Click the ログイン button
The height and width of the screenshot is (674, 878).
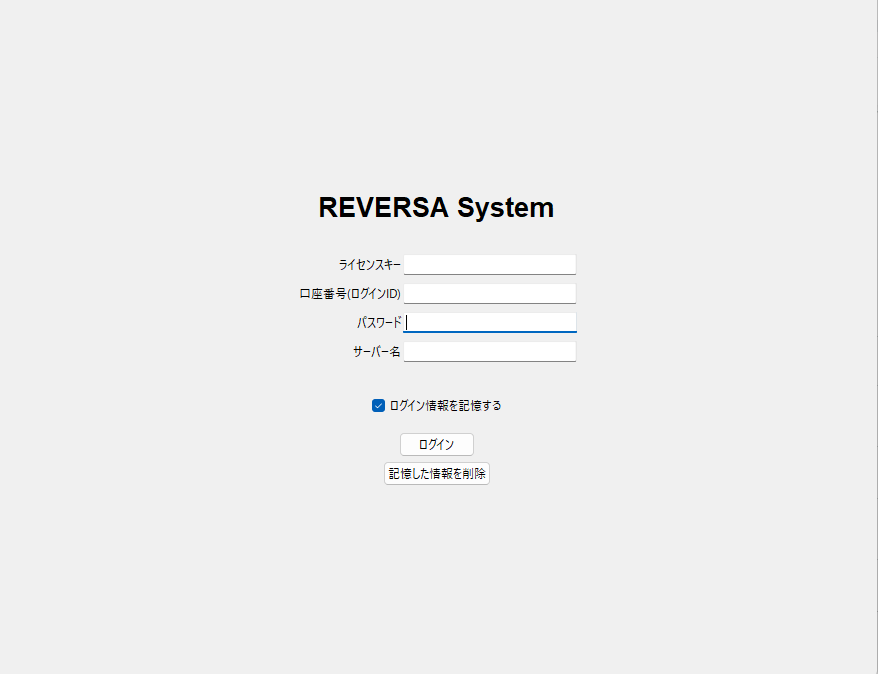(437, 444)
